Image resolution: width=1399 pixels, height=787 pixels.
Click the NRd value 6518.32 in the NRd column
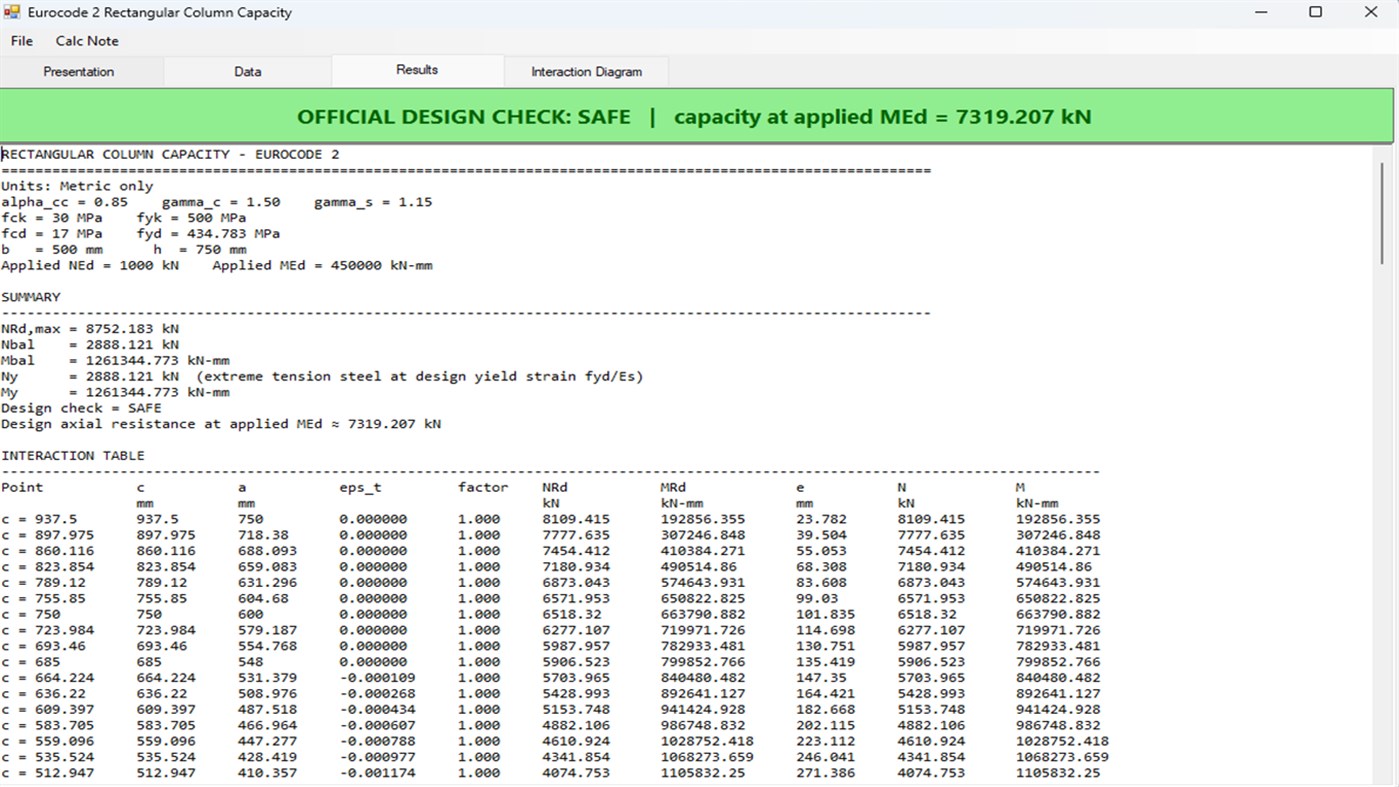(x=572, y=615)
